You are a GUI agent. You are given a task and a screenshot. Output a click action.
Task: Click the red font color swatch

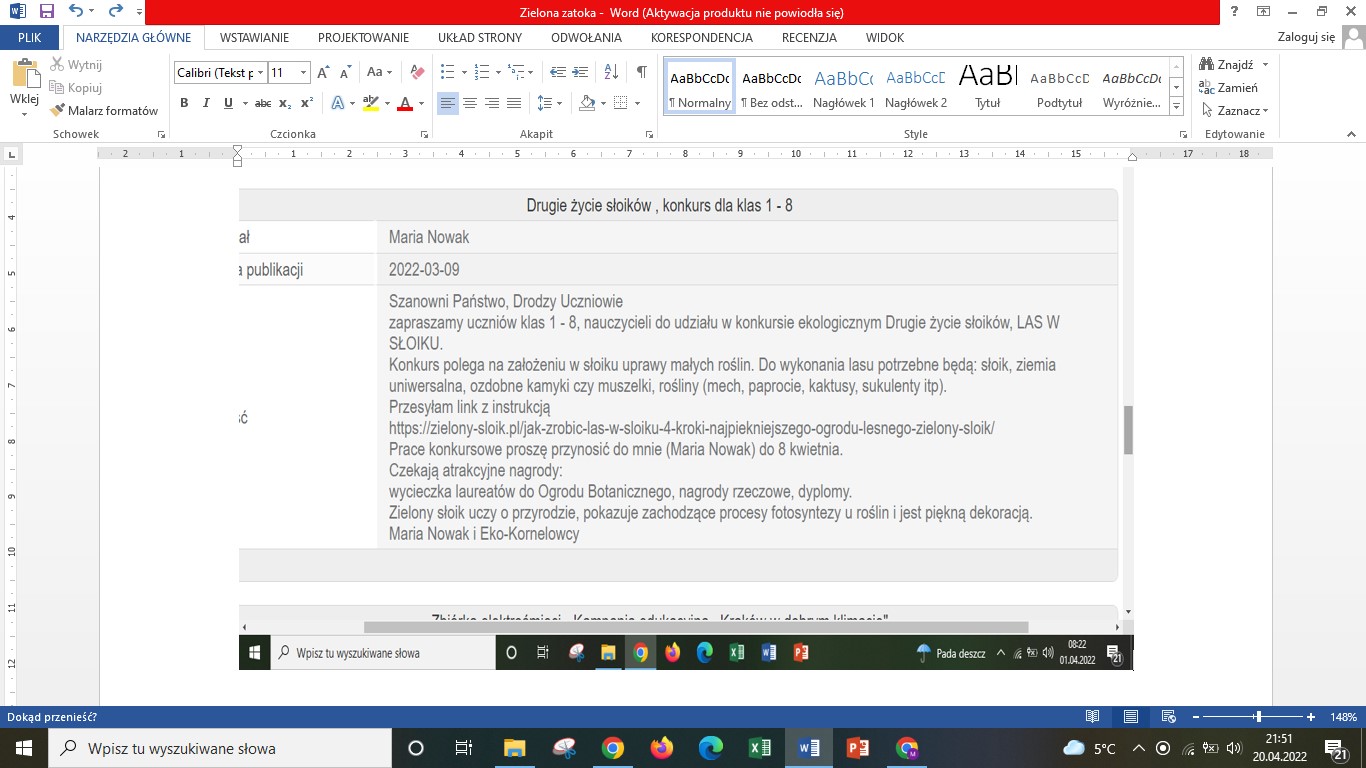coord(405,103)
